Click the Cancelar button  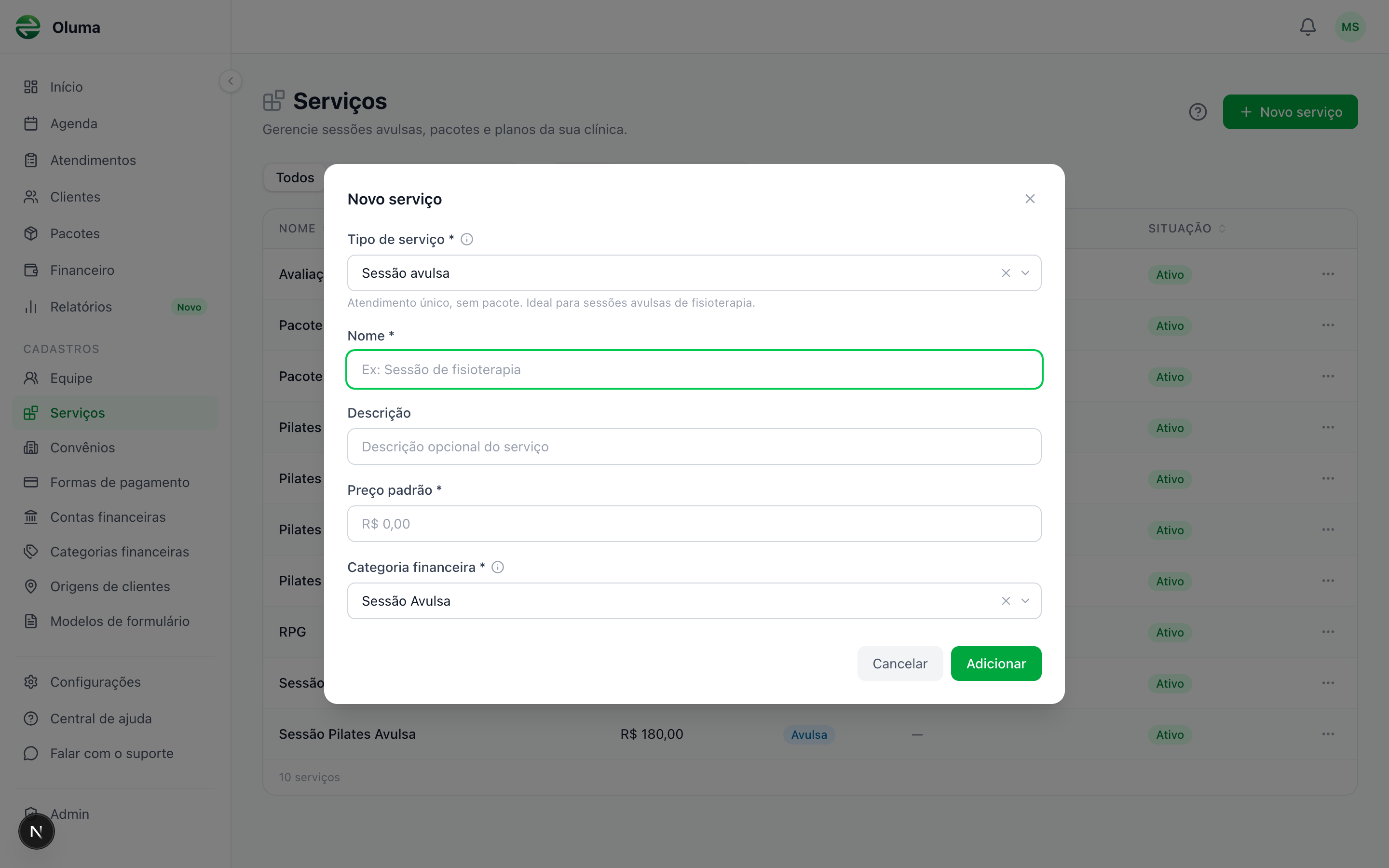pyautogui.click(x=899, y=664)
